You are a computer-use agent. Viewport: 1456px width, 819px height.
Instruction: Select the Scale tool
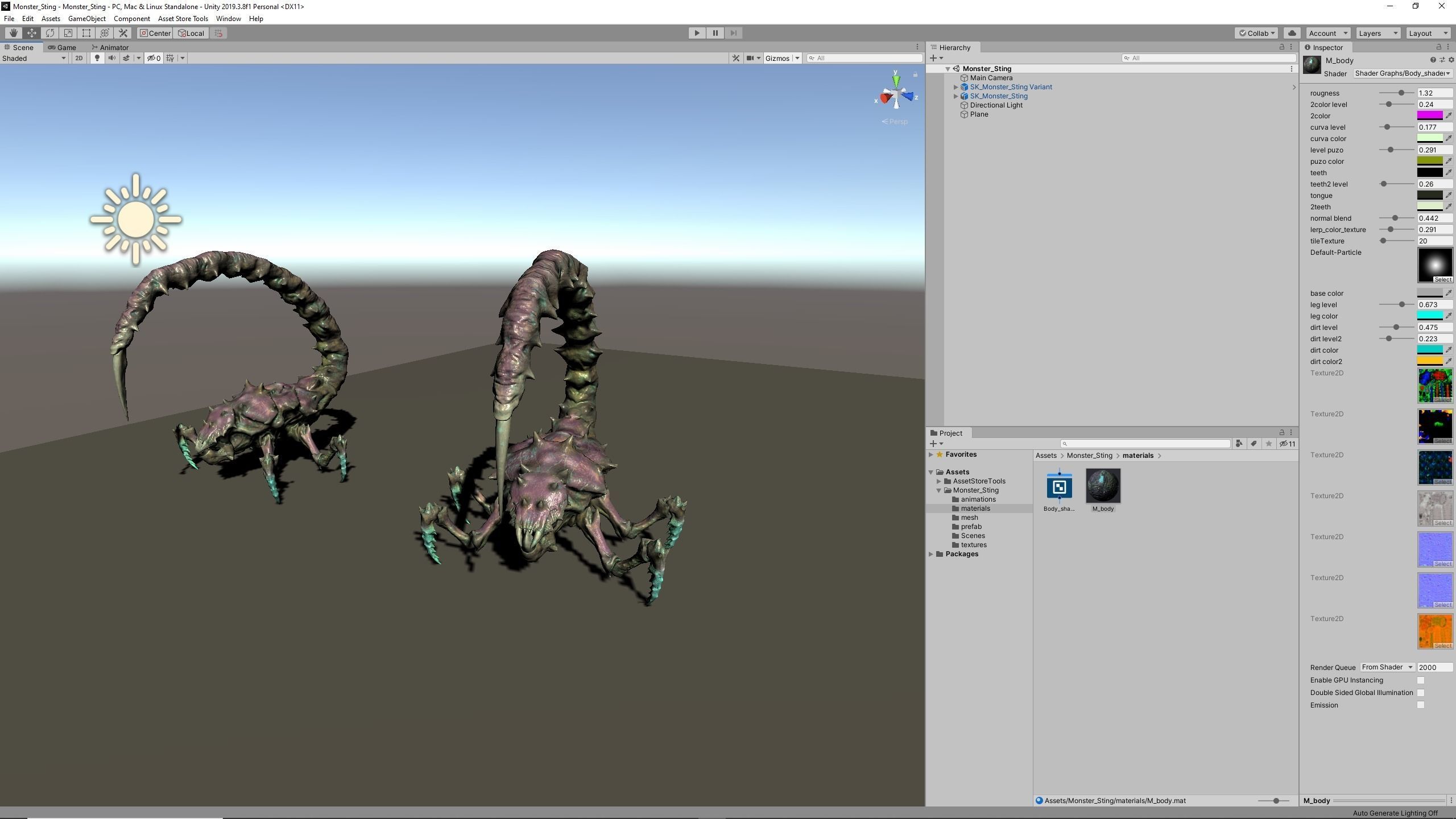coord(68,33)
